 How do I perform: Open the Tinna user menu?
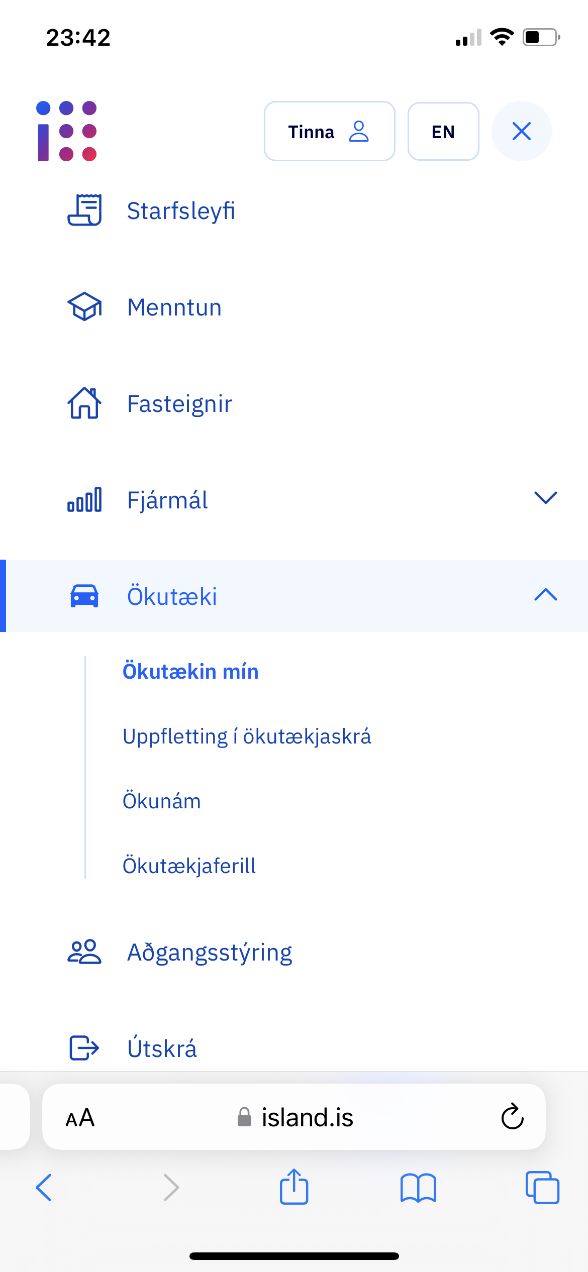[x=329, y=131]
